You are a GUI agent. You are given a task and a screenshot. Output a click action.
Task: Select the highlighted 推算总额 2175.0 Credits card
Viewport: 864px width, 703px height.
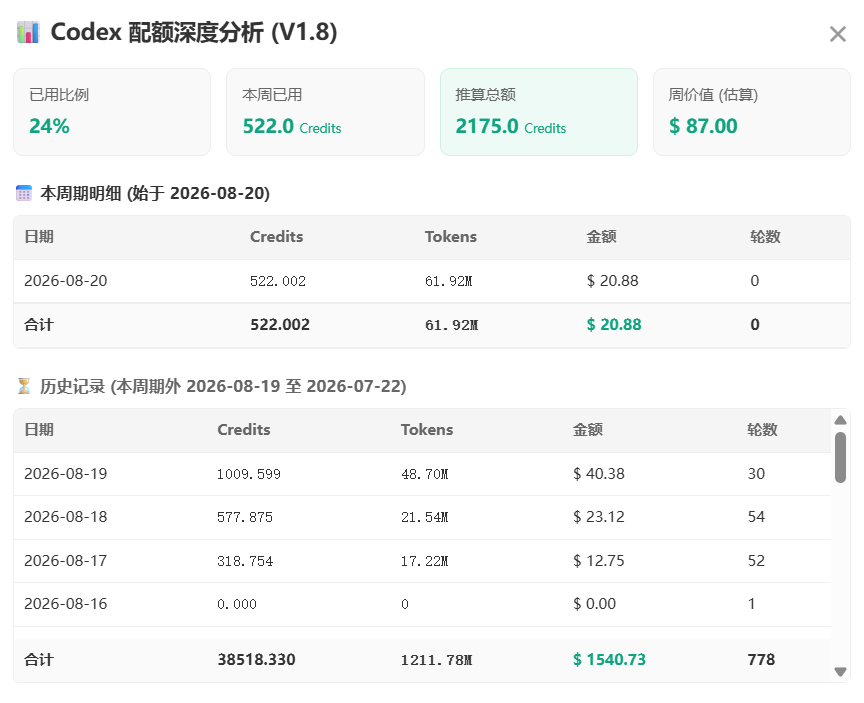[x=539, y=112]
